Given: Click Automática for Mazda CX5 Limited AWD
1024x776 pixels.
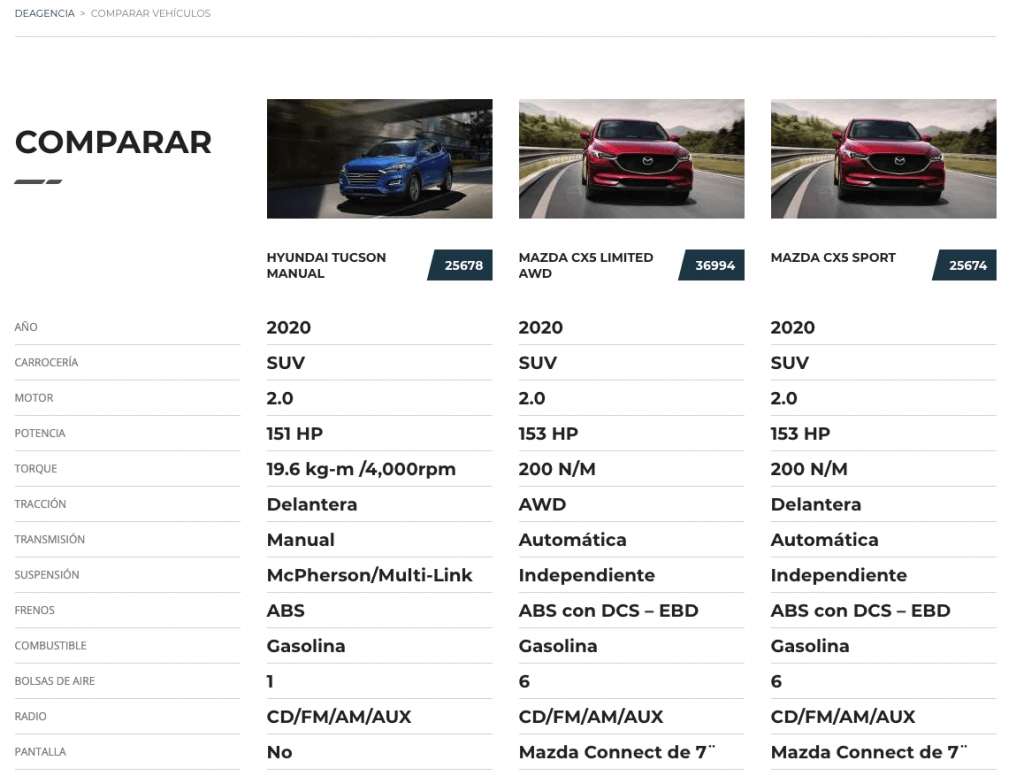Looking at the screenshot, I should pyautogui.click(x=572, y=540).
